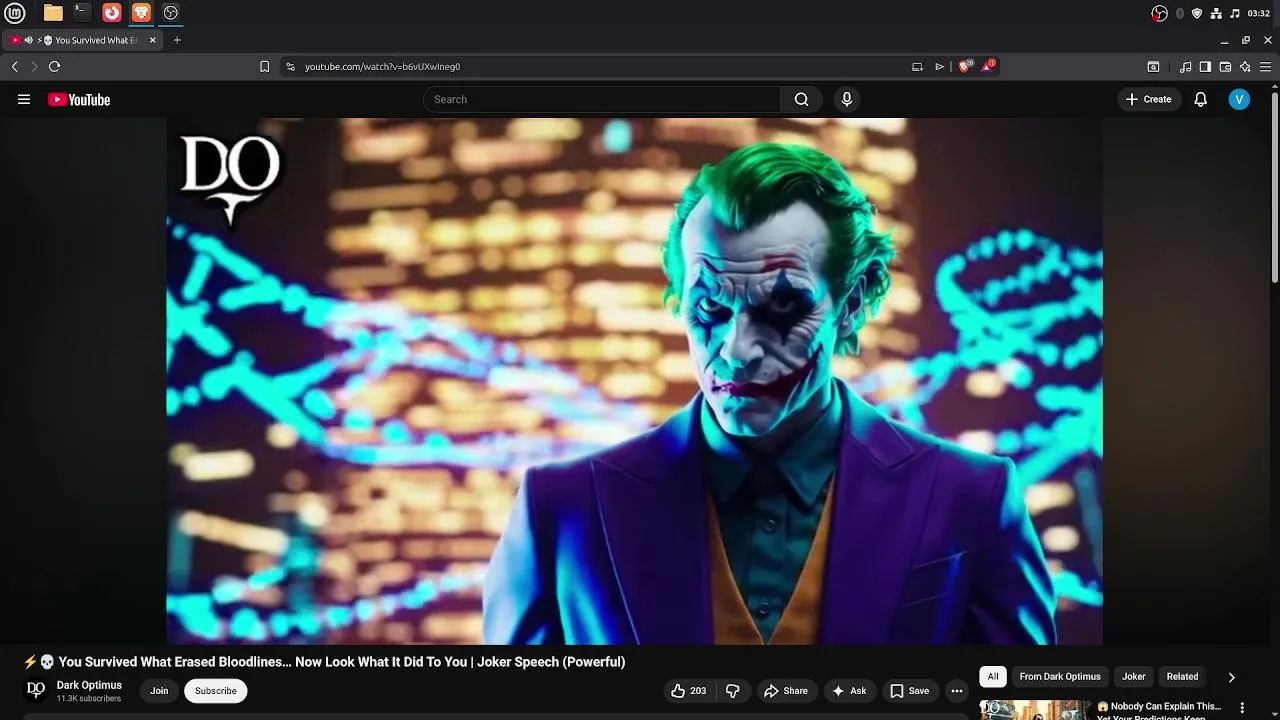Open Firefox from the panel
This screenshot has width=1280, height=720.
[x=112, y=13]
